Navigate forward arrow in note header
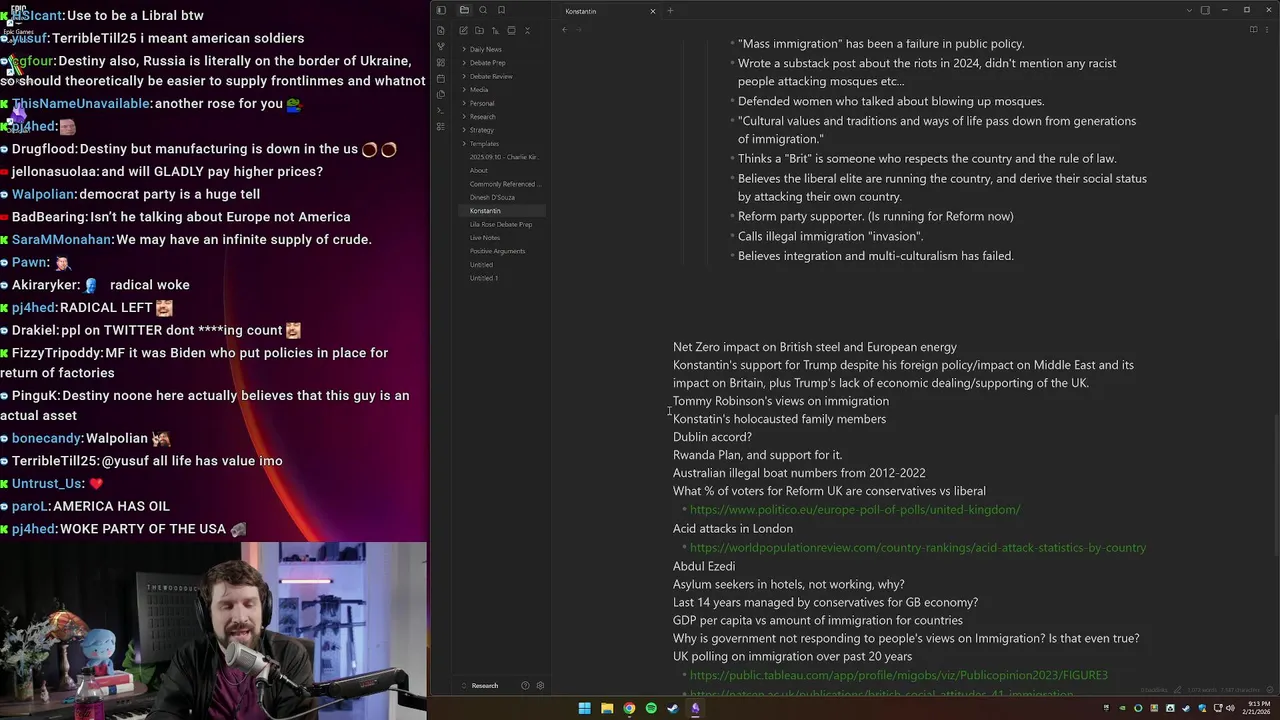Image resolution: width=1280 pixels, height=720 pixels. point(579,30)
